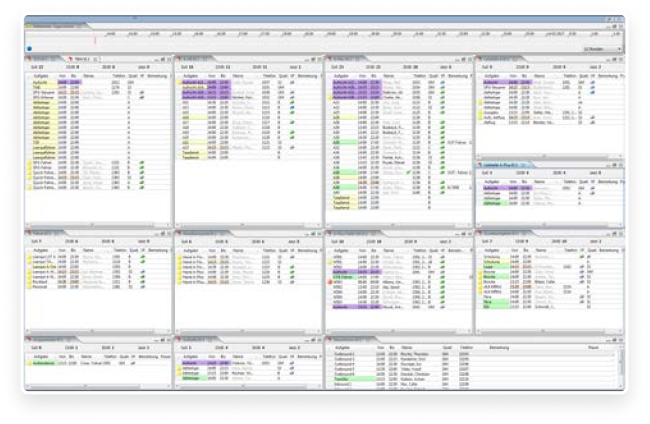This screenshot has height=424, width=650.
Task: Click the tab icon of the top-right panel
Action: [481, 59]
